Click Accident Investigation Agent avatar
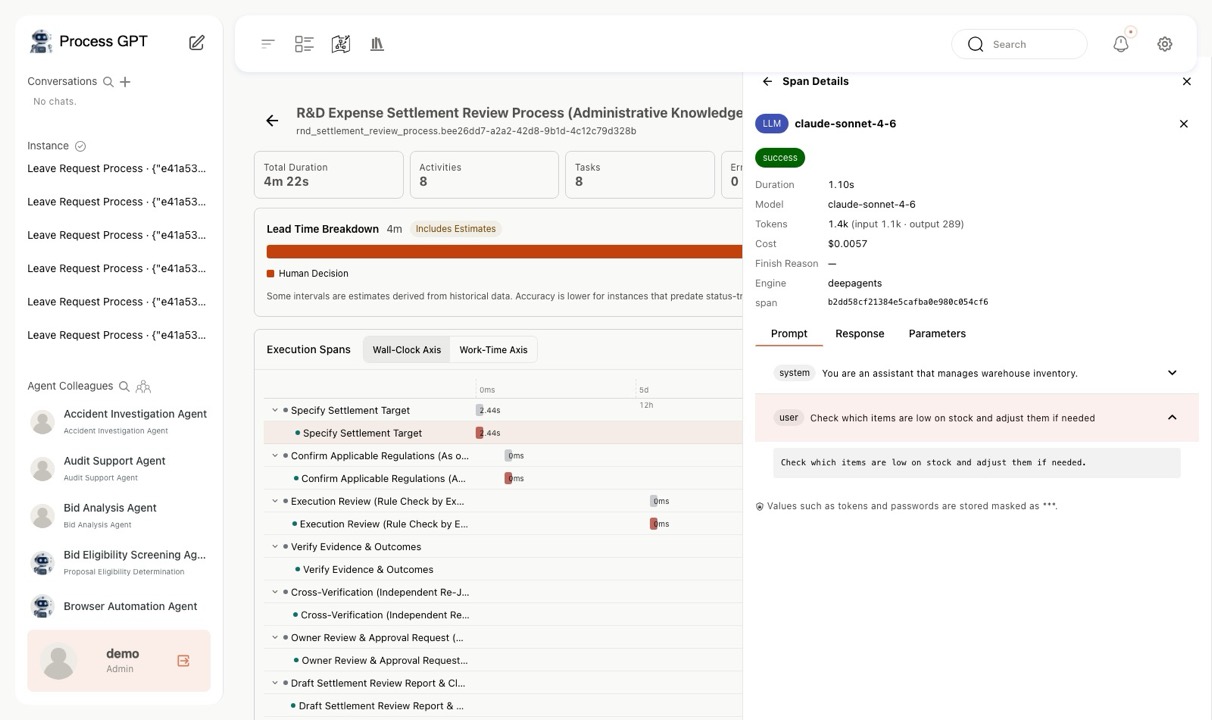The height and width of the screenshot is (720, 1212). (42, 422)
